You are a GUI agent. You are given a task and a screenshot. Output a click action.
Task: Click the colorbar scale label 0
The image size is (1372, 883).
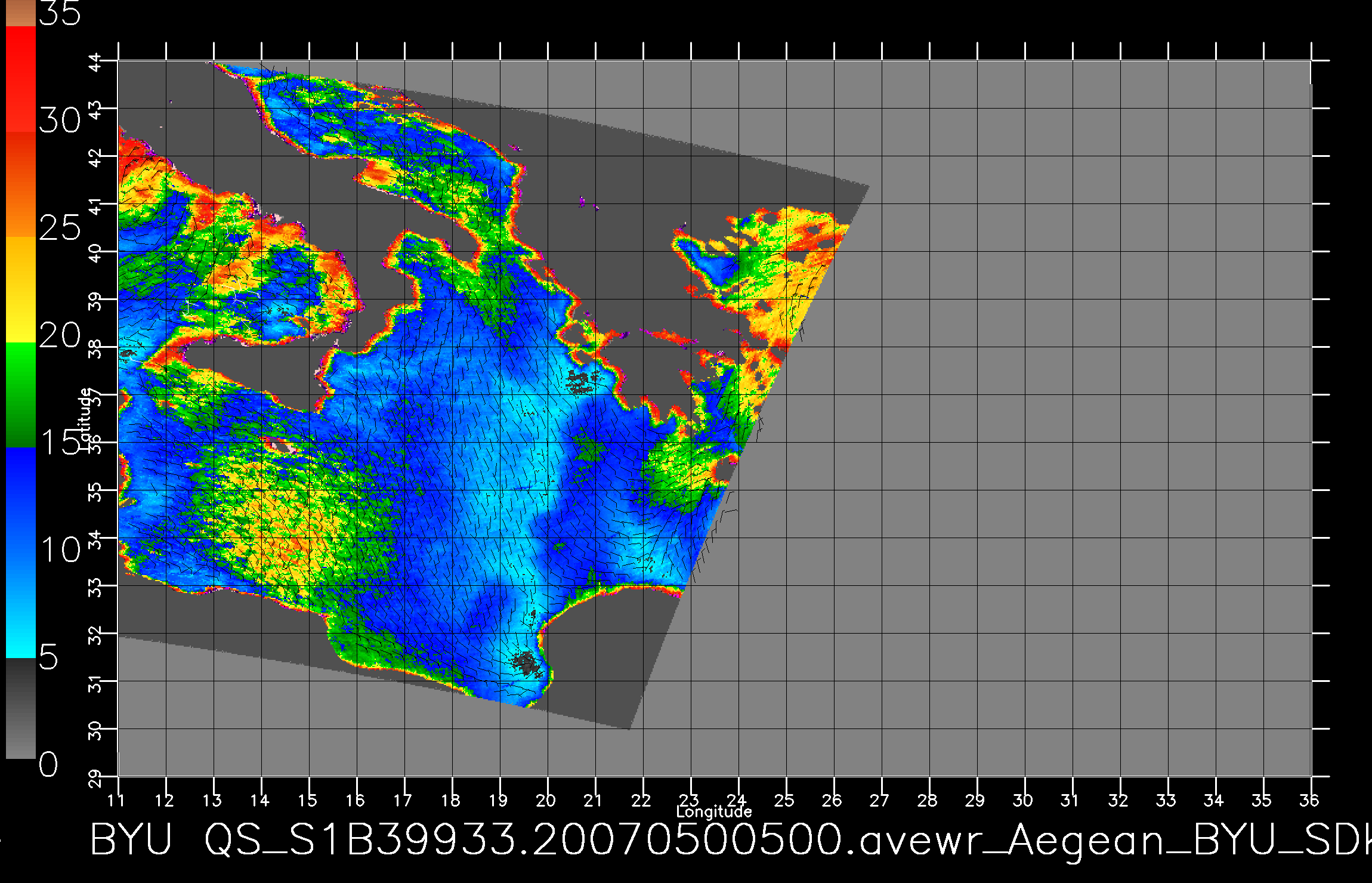point(49,764)
